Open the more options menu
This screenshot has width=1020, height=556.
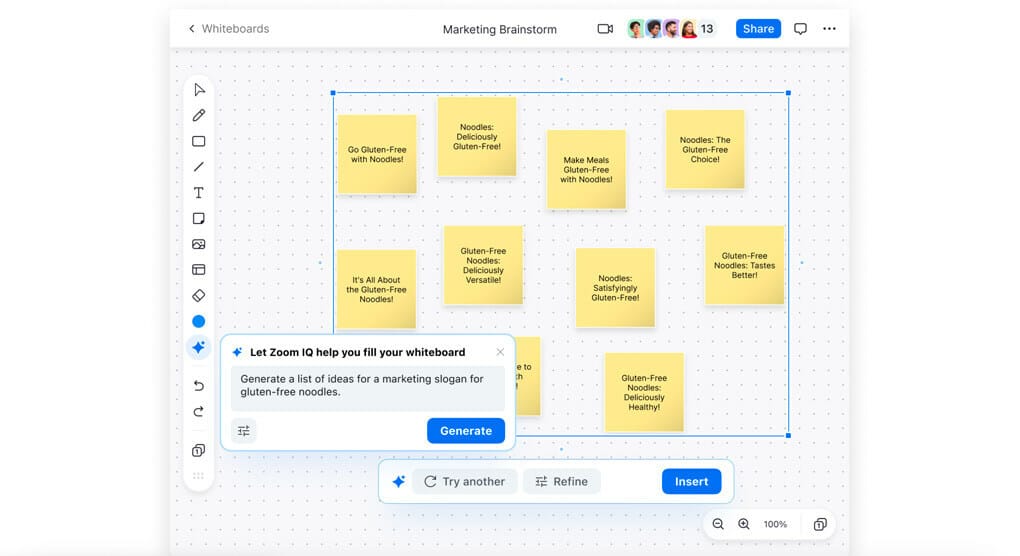tap(829, 29)
